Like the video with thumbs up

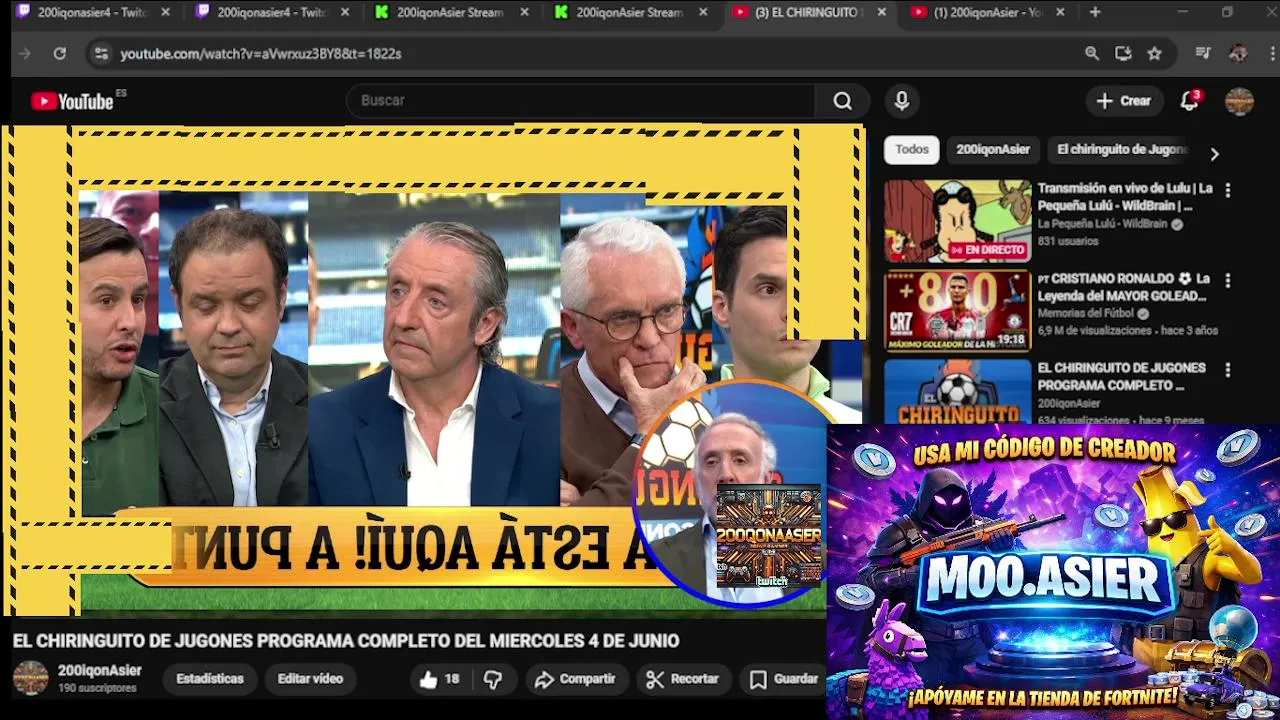point(439,679)
